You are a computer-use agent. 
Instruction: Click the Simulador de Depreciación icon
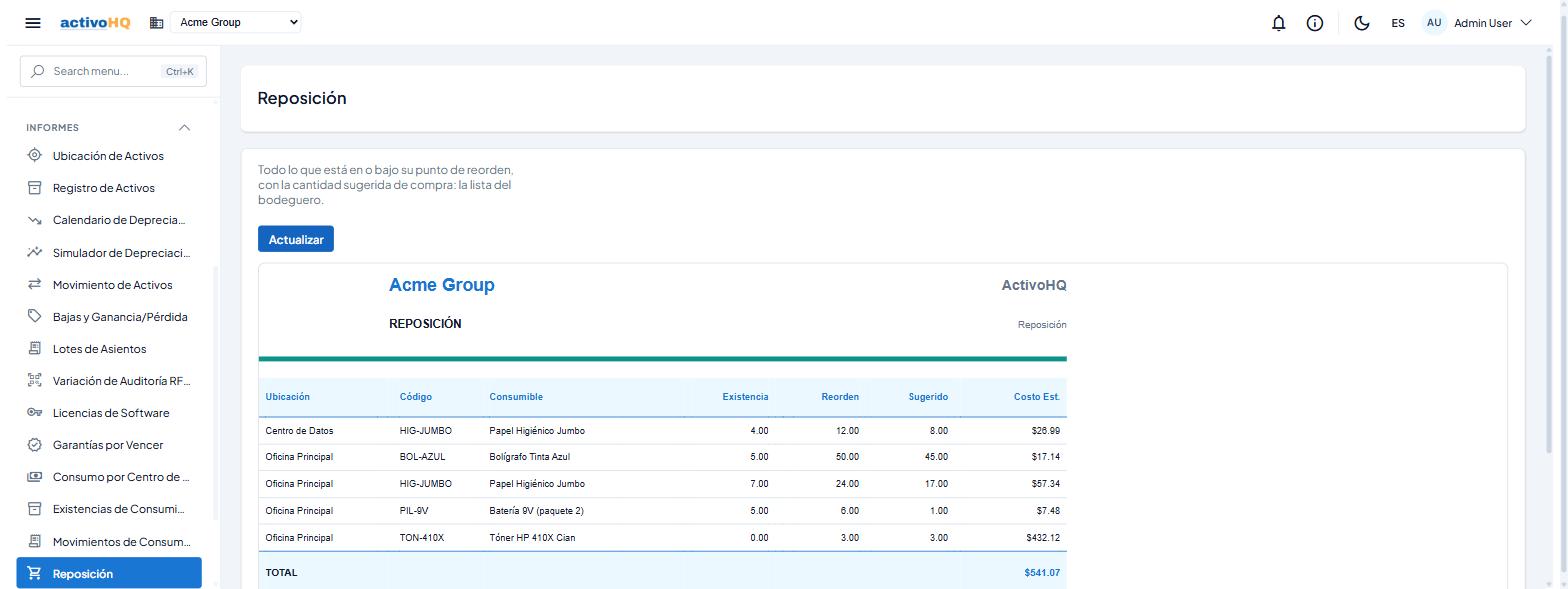point(35,252)
